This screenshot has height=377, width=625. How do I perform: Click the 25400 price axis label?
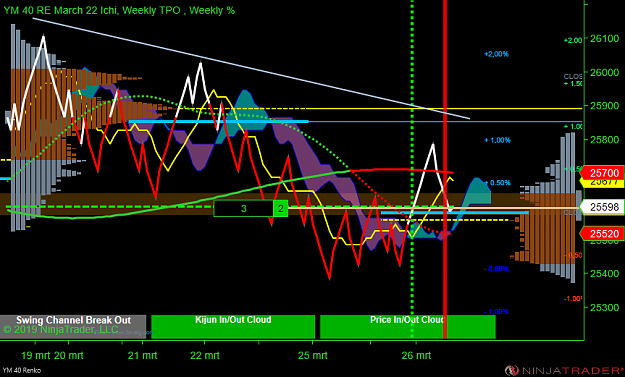click(604, 274)
